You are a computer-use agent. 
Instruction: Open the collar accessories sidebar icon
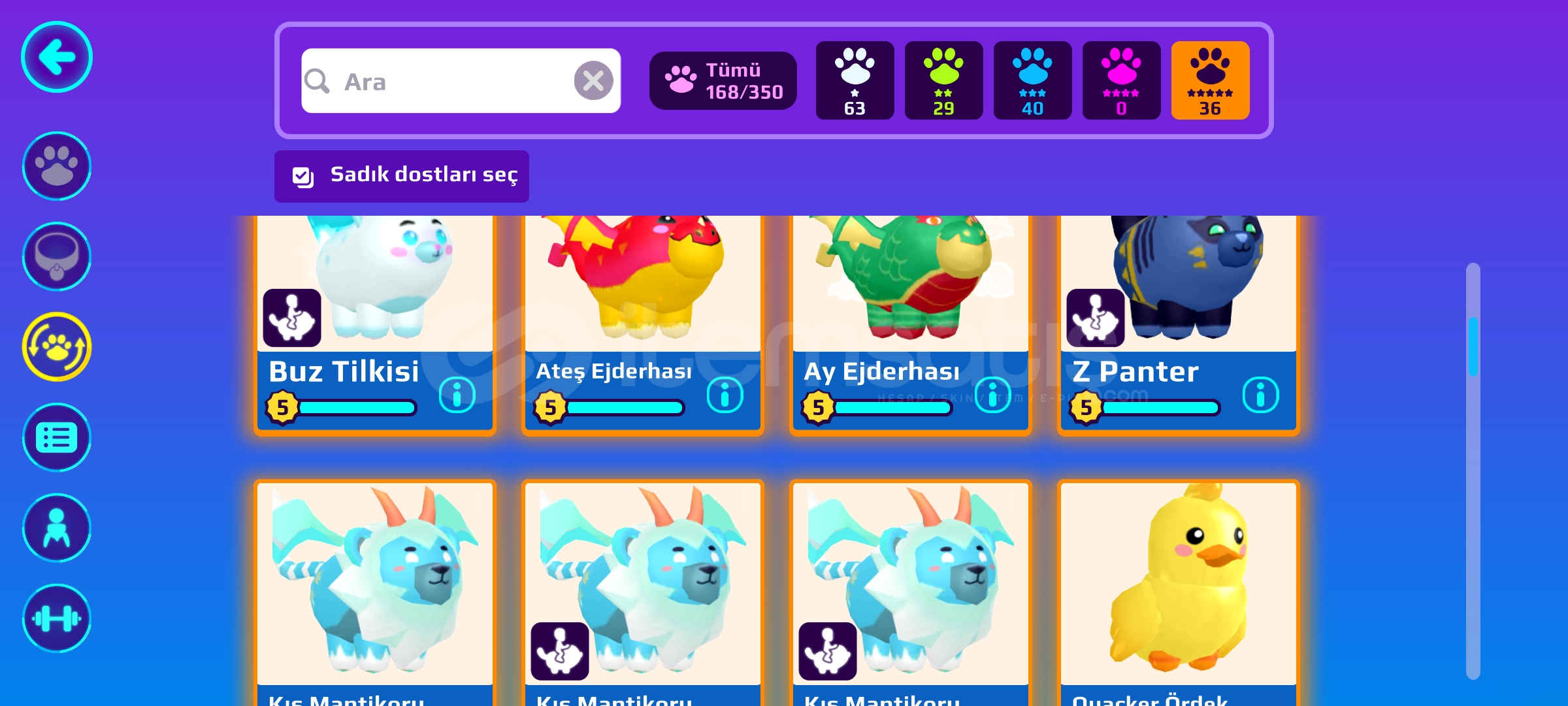click(x=57, y=256)
